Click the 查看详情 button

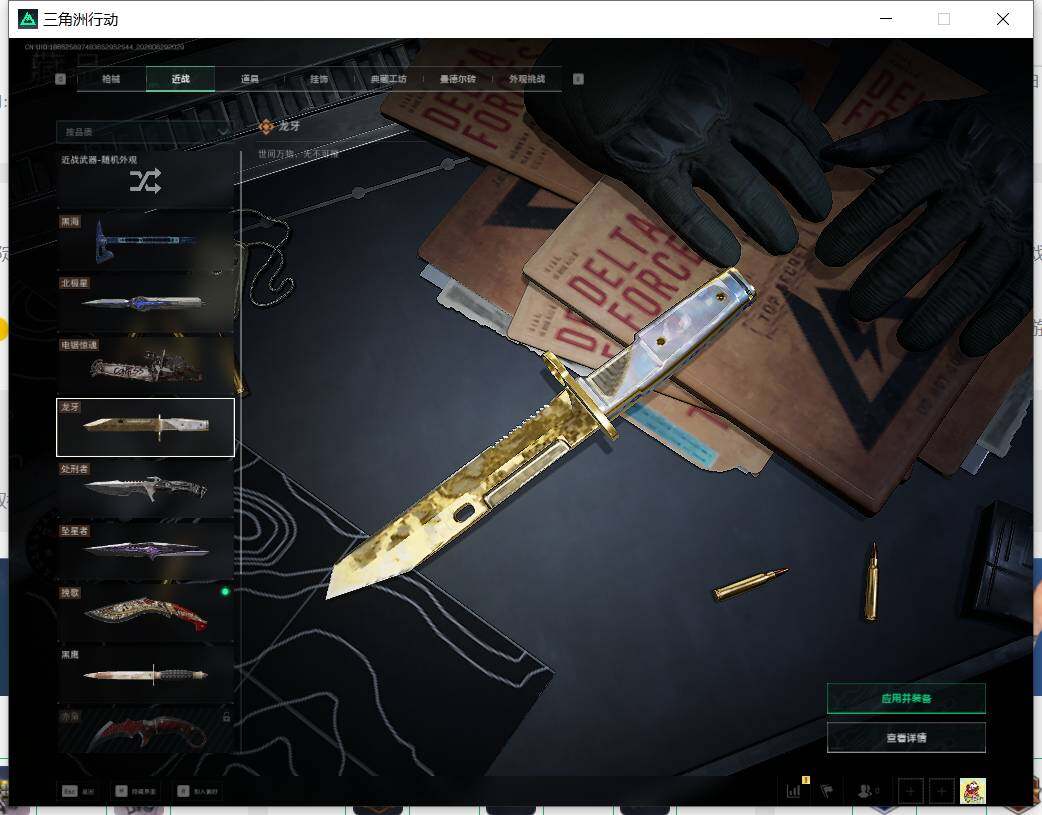click(906, 737)
